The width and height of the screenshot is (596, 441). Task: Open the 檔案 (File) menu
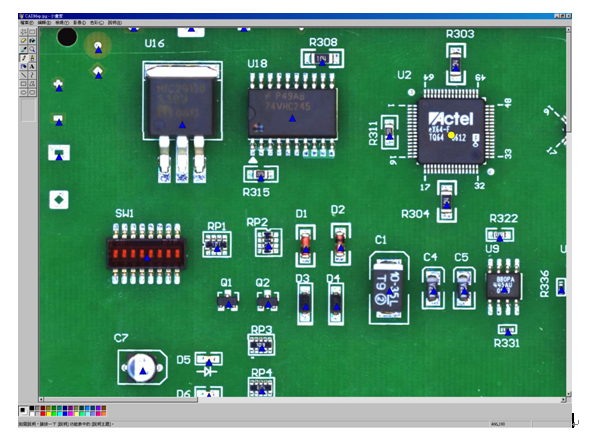[x=27, y=23]
